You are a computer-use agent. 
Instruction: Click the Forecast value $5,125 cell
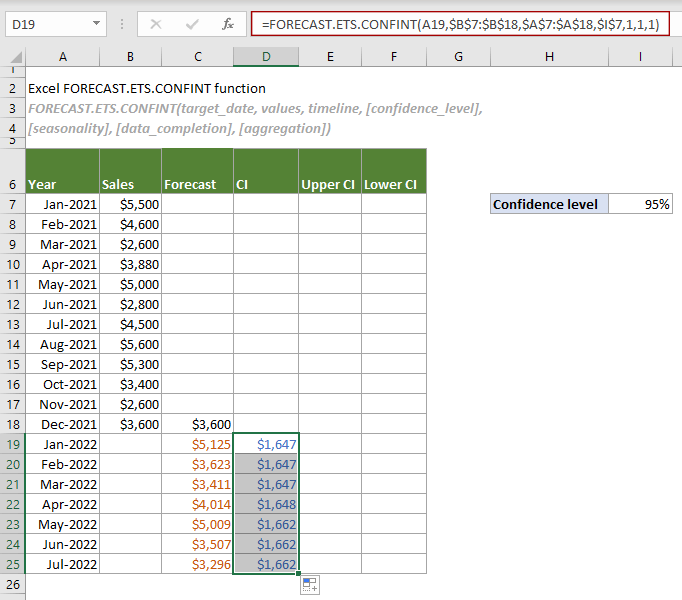tap(197, 443)
